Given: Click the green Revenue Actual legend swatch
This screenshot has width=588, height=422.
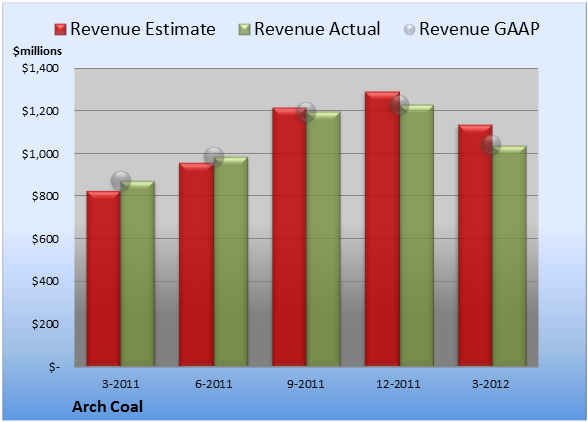Looking at the screenshot, I should 244,30.
